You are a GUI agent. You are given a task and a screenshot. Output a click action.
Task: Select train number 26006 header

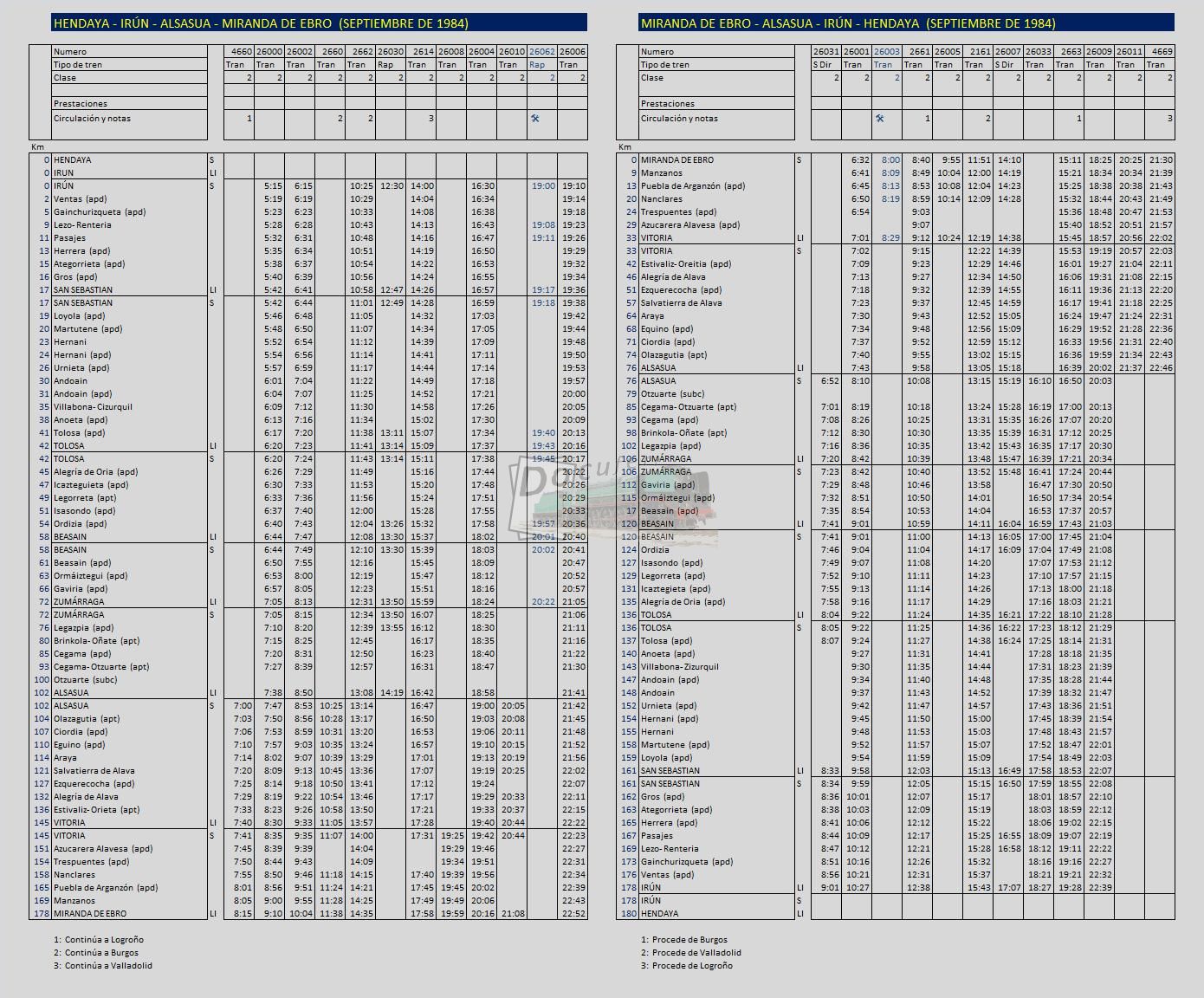[573, 52]
